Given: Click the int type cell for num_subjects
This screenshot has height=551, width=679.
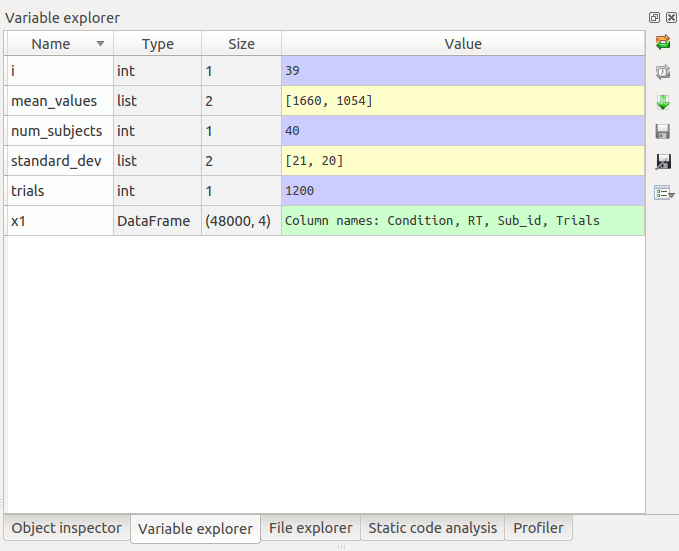Looking at the screenshot, I should pyautogui.click(x=158, y=131).
